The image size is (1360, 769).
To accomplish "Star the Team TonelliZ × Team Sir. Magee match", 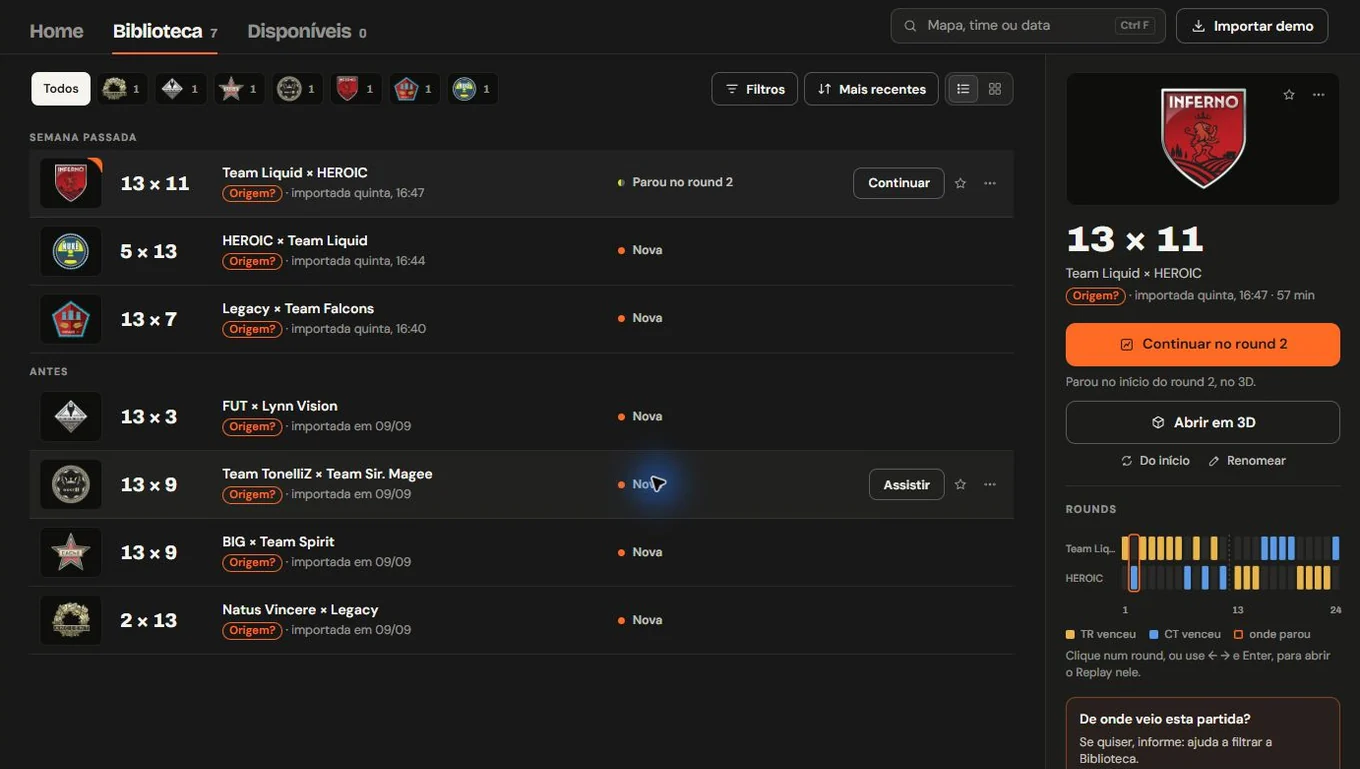I will point(960,485).
